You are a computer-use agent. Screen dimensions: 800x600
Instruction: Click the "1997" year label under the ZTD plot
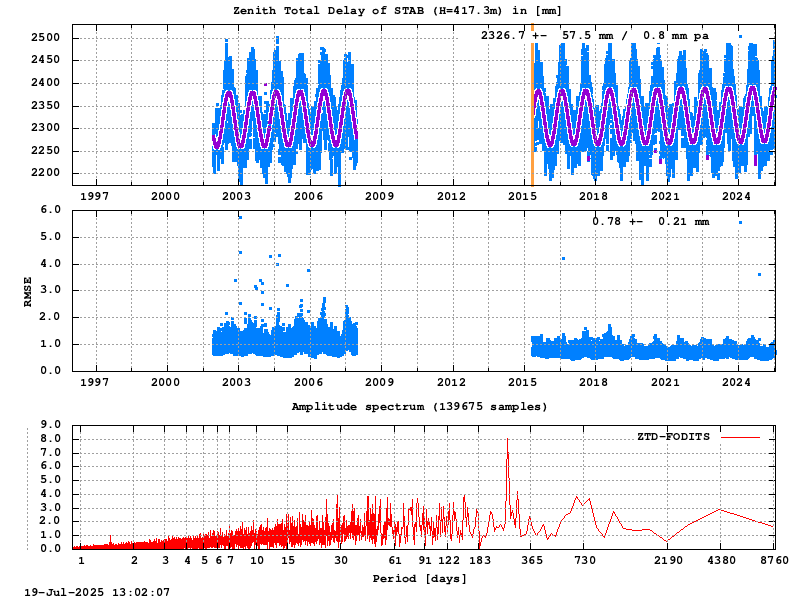click(94, 196)
